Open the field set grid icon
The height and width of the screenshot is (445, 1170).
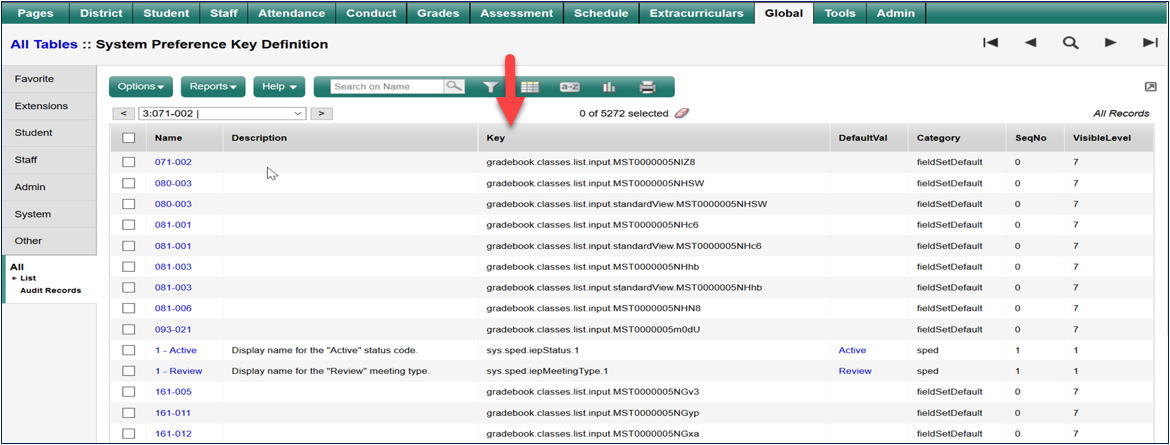pyautogui.click(x=529, y=87)
